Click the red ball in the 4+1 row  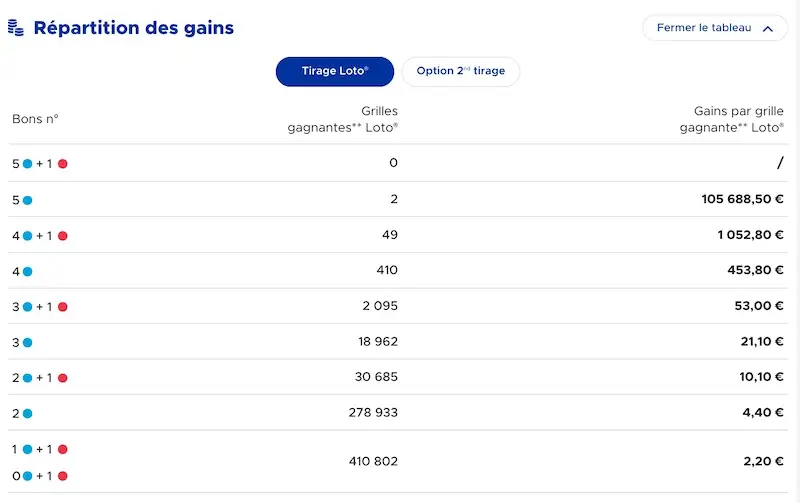click(63, 236)
